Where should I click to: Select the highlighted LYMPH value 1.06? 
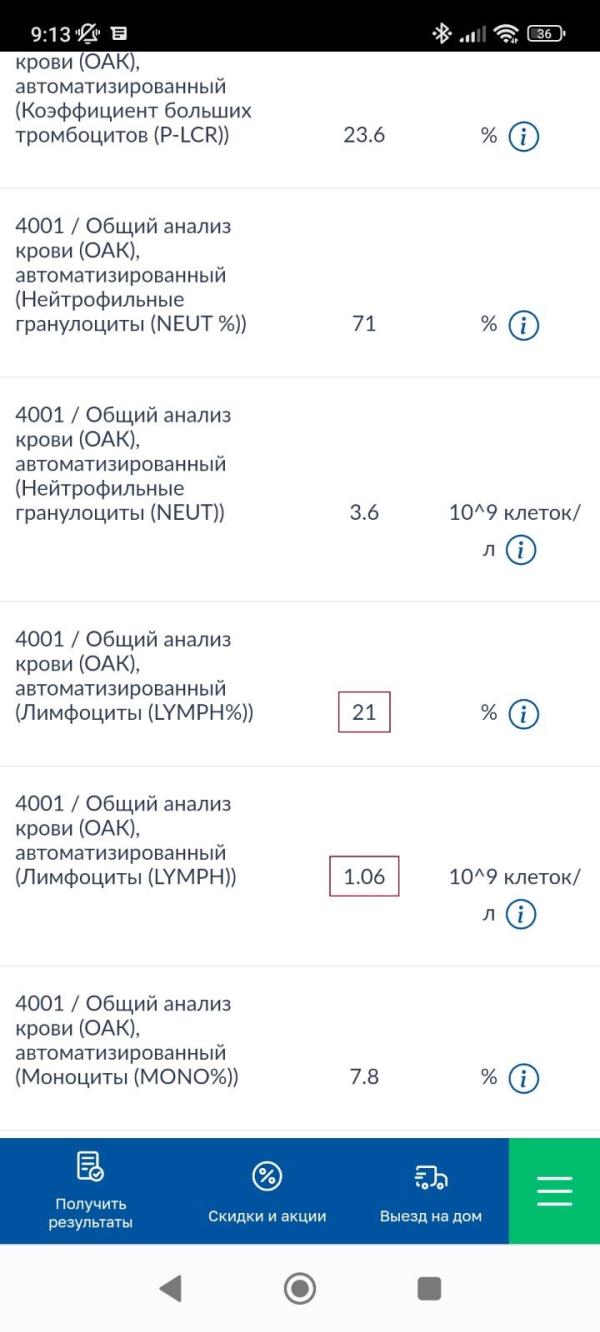[x=364, y=877]
